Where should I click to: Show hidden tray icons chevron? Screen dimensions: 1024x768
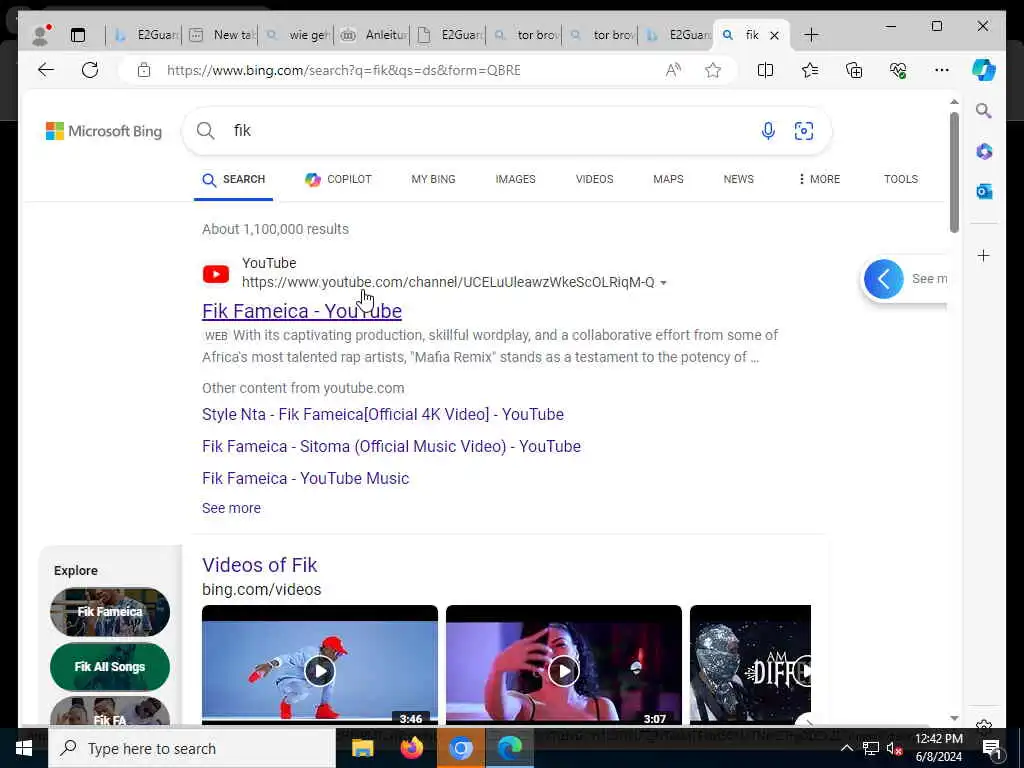point(846,748)
